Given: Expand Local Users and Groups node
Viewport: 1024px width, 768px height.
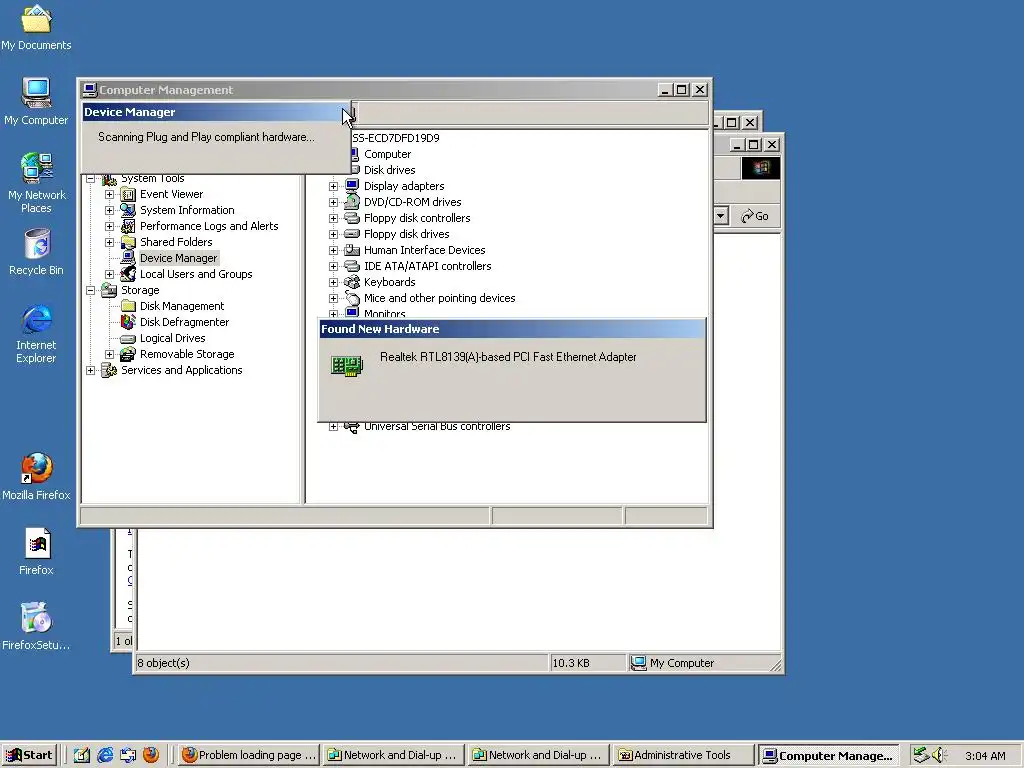Looking at the screenshot, I should click(110, 274).
